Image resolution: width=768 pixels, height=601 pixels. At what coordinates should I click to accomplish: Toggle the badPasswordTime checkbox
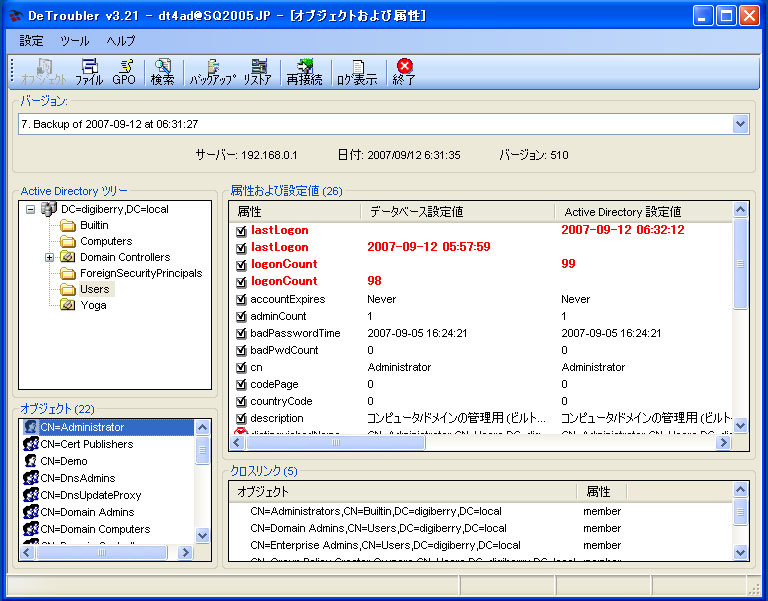pyautogui.click(x=241, y=334)
